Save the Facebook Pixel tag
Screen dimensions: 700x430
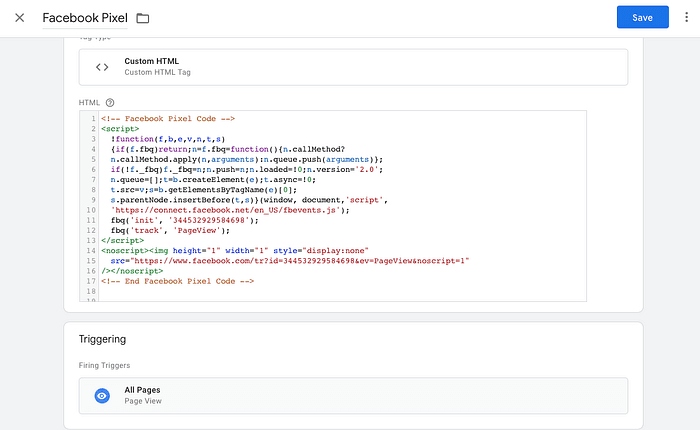coord(642,17)
